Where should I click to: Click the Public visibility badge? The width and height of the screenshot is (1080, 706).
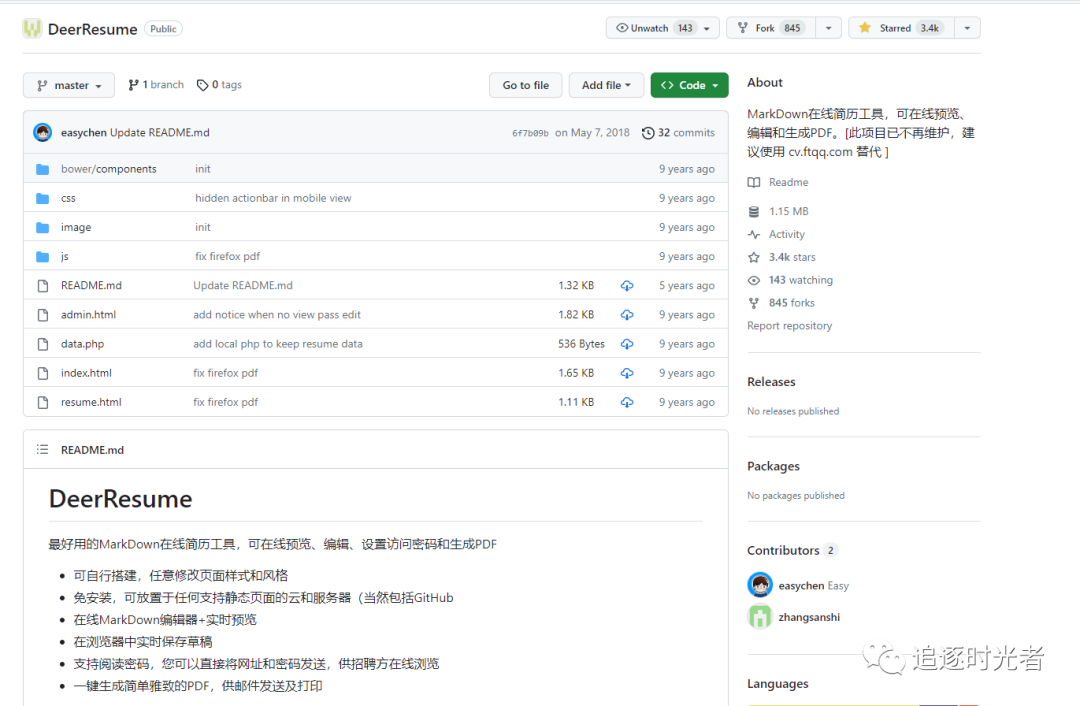point(163,29)
